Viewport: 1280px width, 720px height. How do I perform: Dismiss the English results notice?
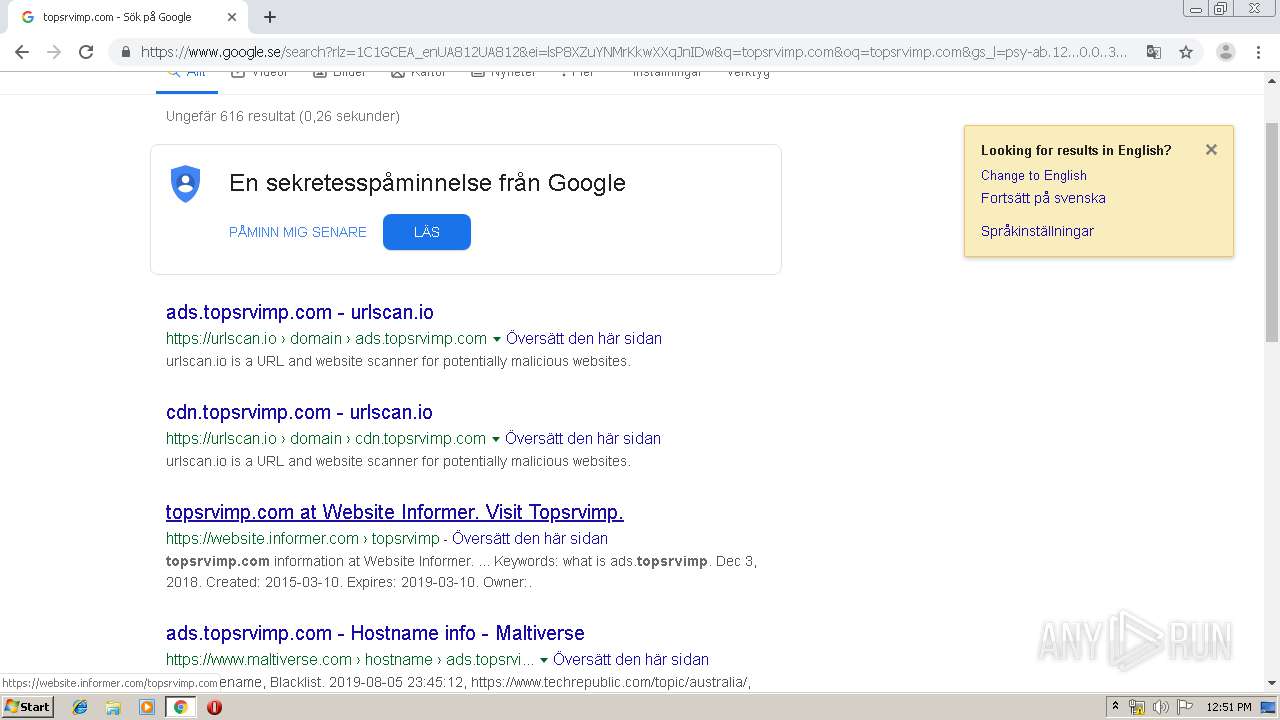pos(1211,150)
